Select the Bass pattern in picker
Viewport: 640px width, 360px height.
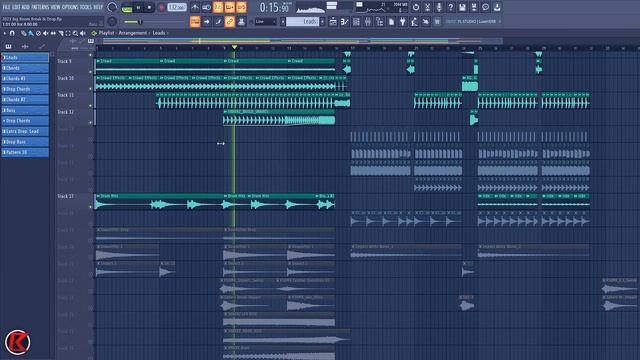point(25,110)
